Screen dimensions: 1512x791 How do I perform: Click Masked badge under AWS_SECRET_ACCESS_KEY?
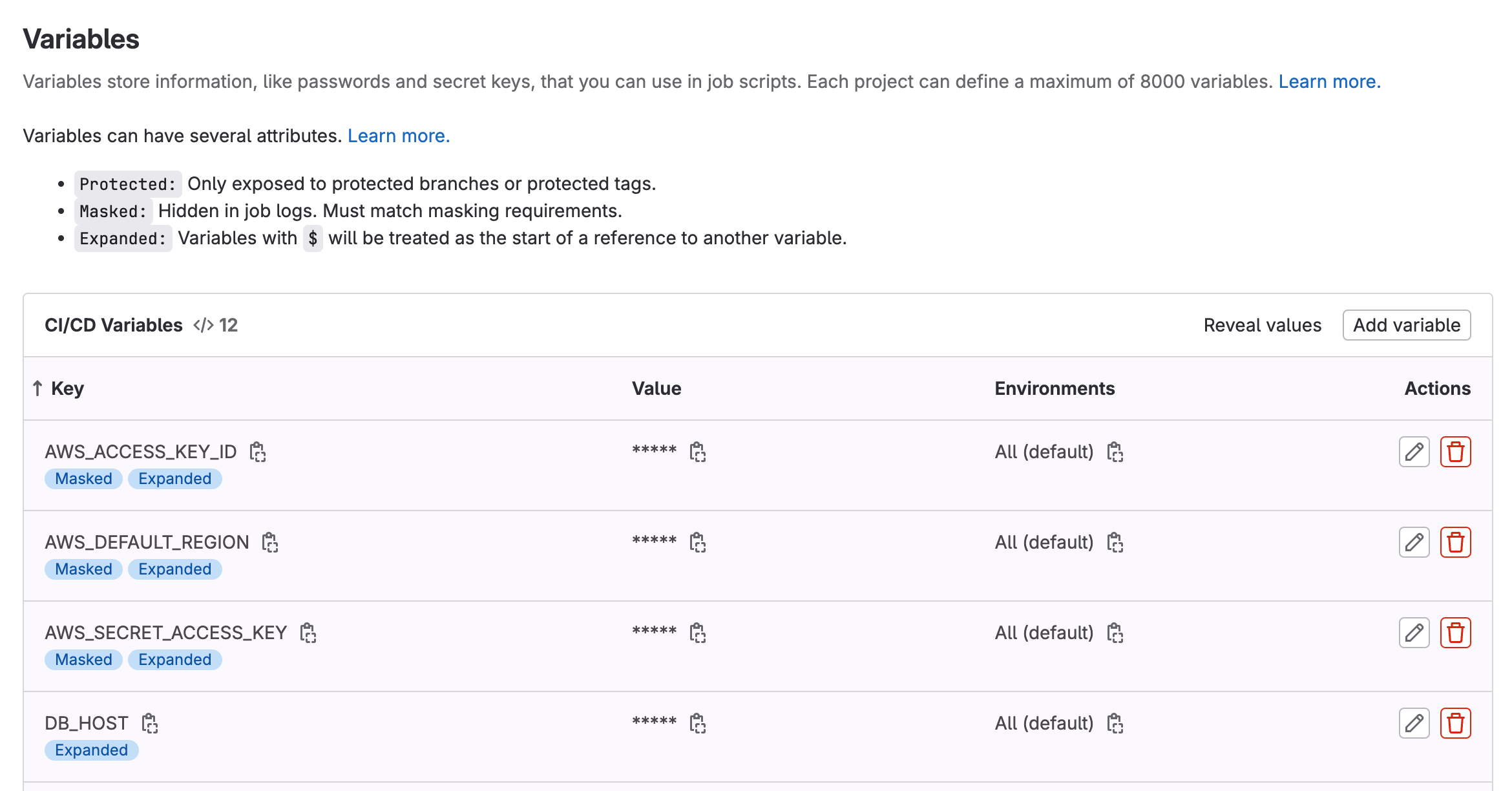click(x=83, y=660)
